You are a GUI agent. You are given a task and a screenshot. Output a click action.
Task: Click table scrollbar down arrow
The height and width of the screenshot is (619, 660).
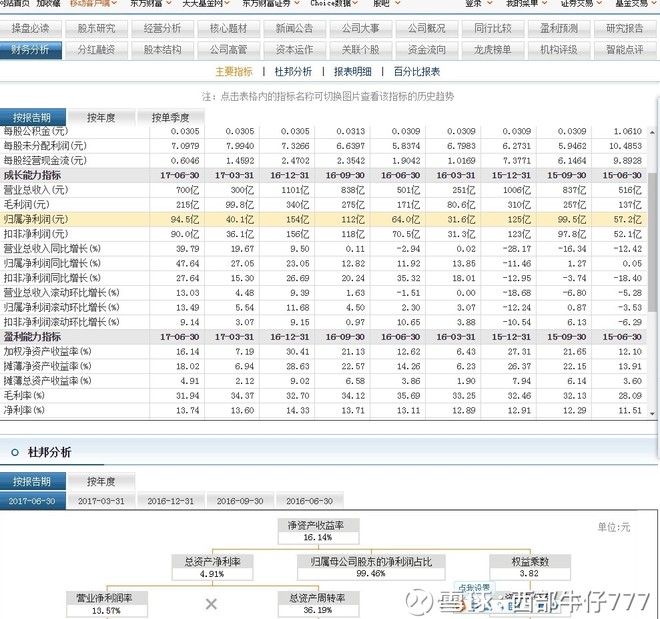(x=652, y=414)
